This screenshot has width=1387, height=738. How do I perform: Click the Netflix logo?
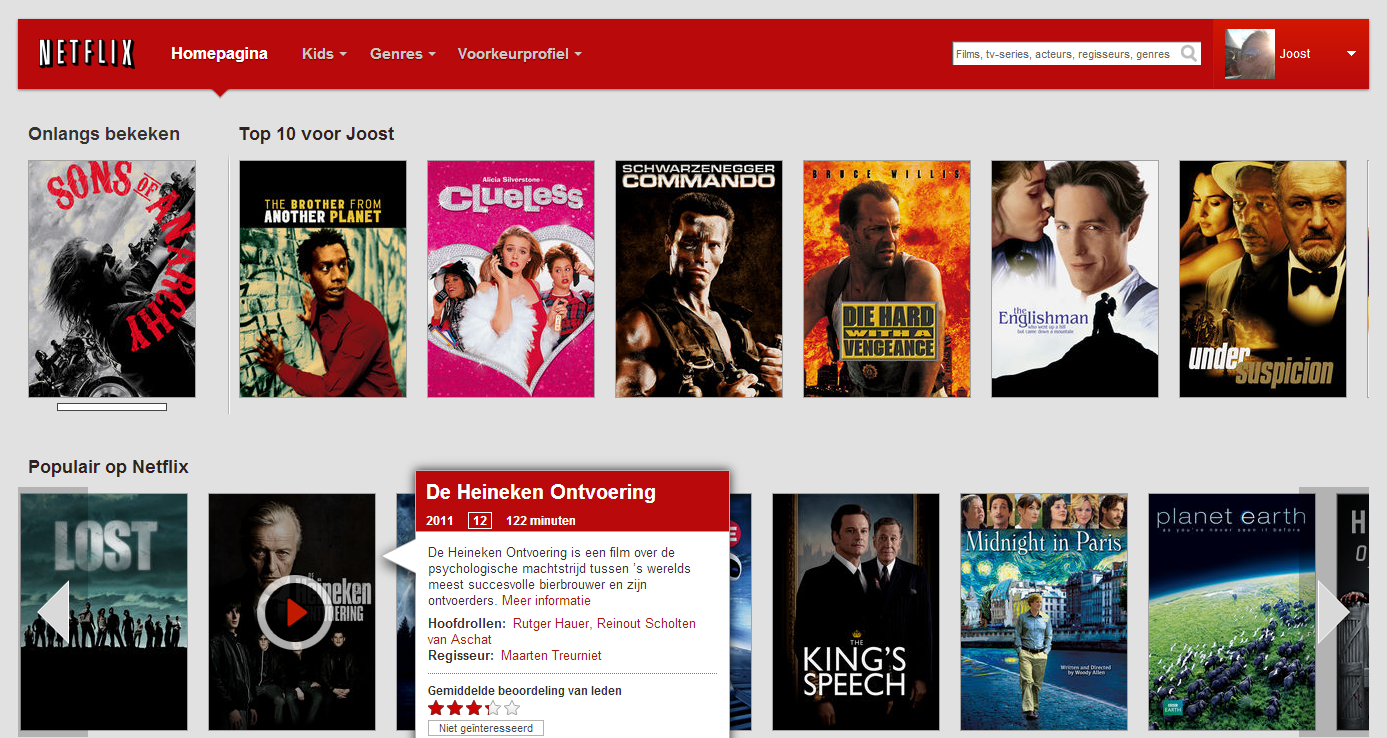click(85, 53)
